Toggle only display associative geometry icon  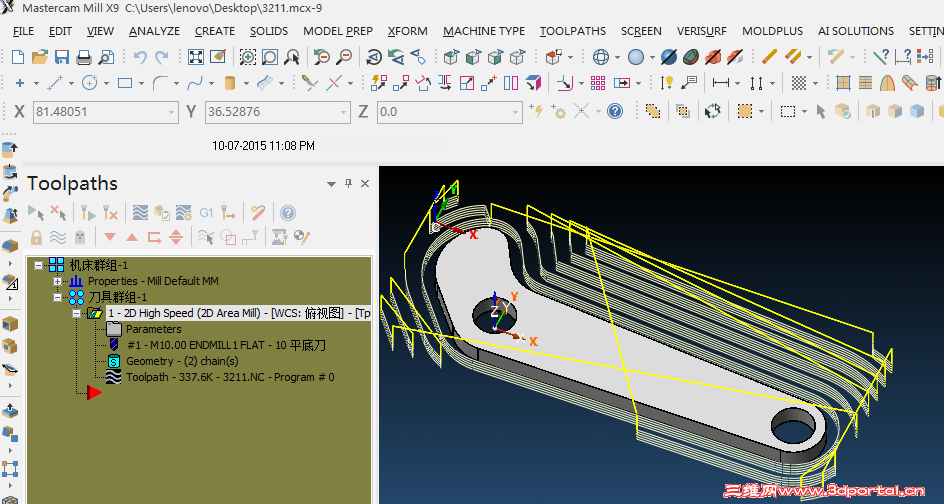tap(228, 237)
